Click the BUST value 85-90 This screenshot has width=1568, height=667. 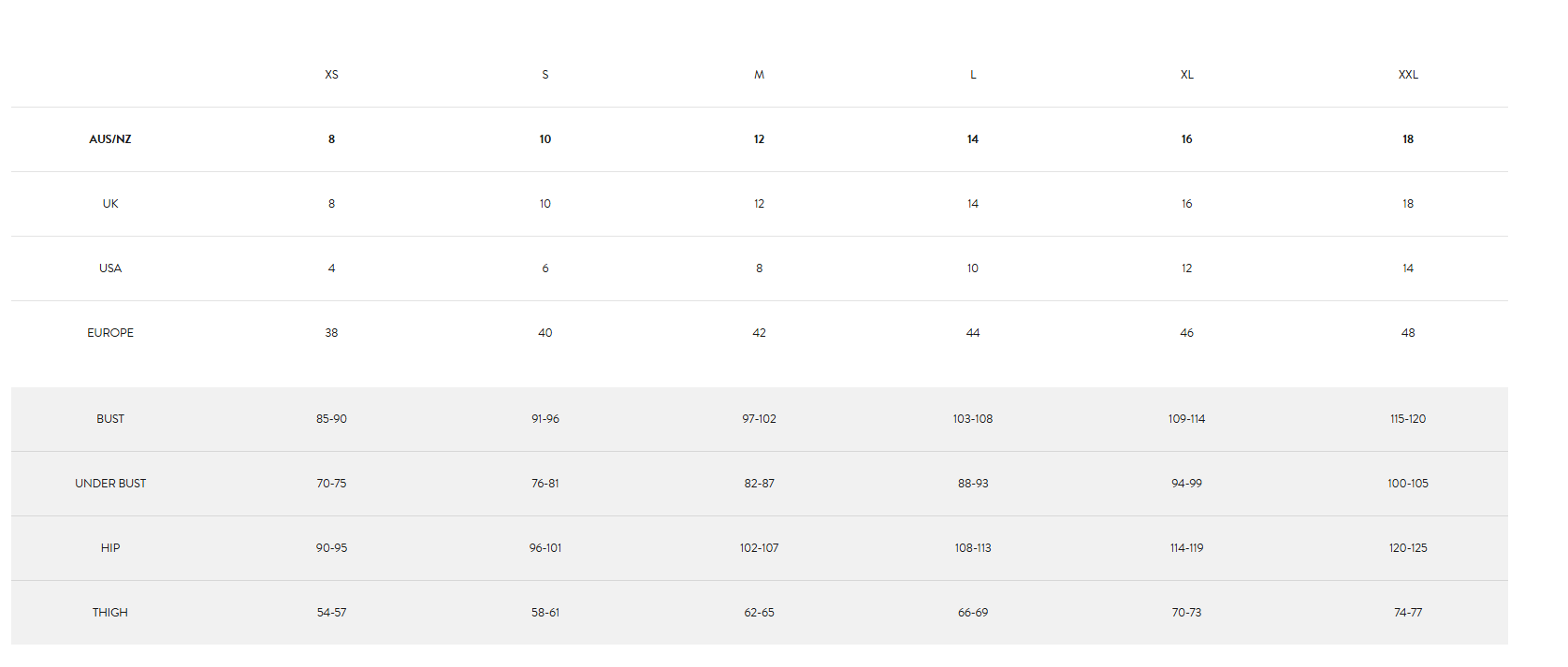point(331,419)
